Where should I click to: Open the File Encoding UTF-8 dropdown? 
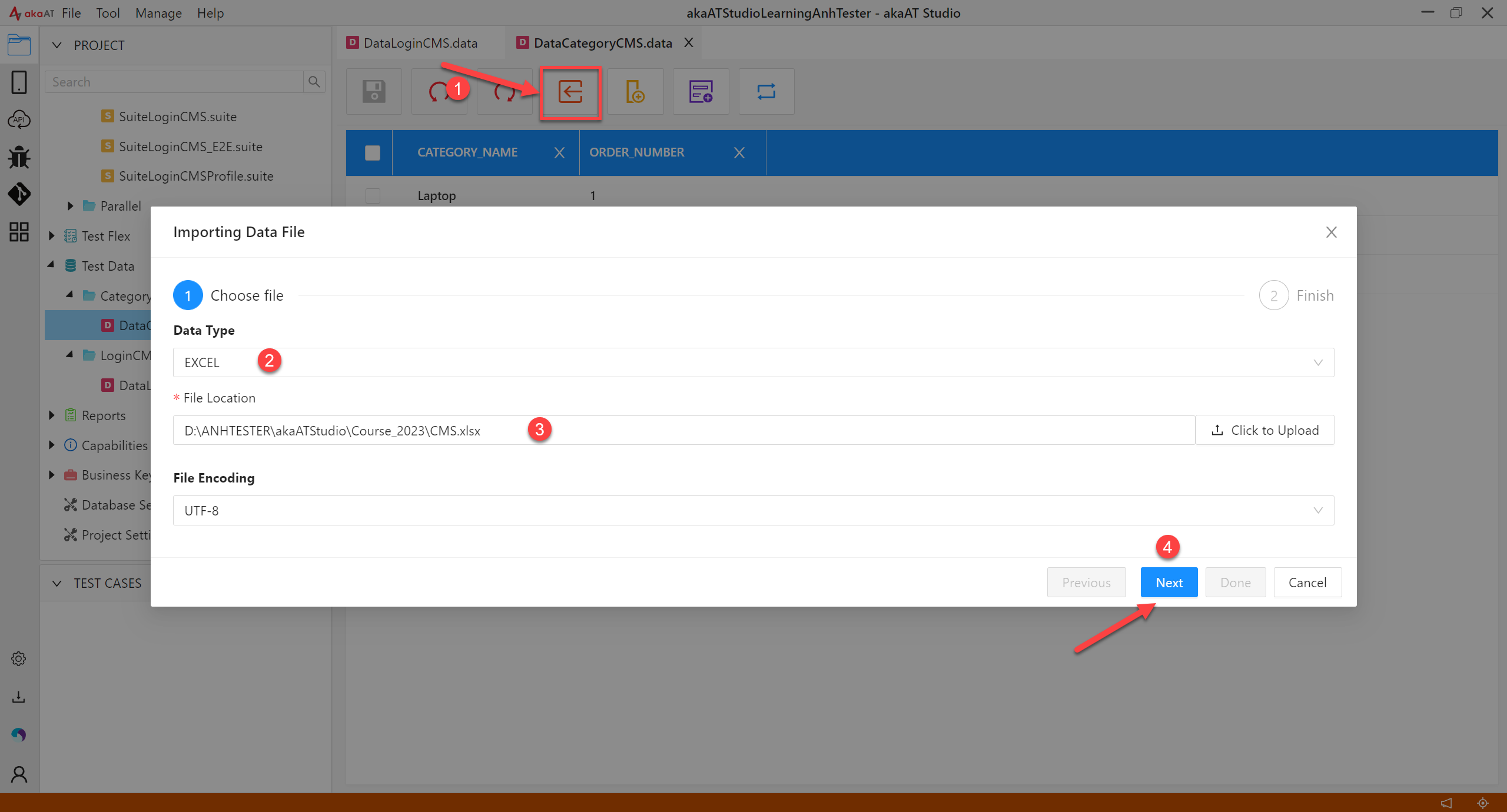(753, 511)
